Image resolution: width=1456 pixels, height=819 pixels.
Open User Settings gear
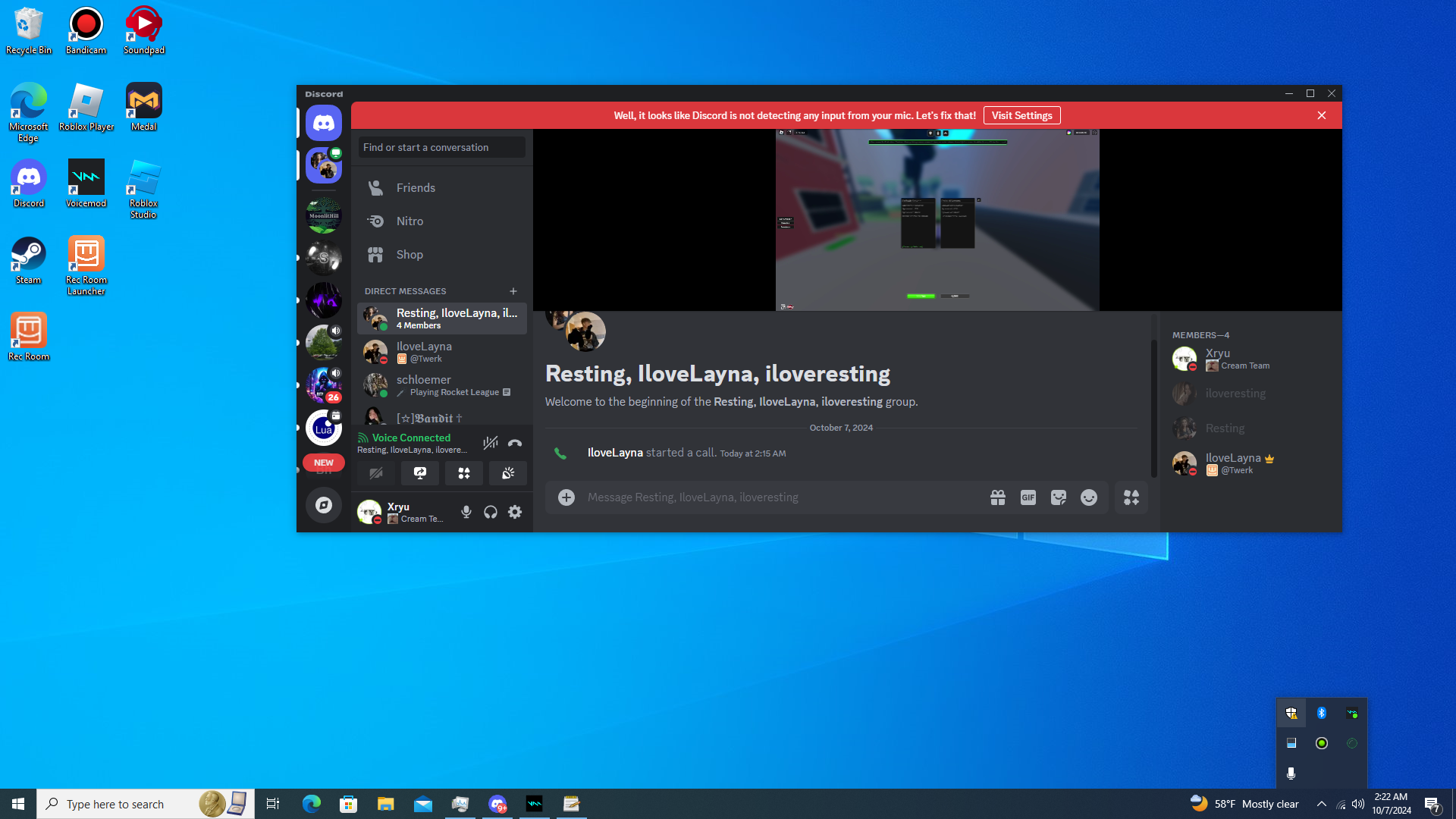[x=515, y=513]
